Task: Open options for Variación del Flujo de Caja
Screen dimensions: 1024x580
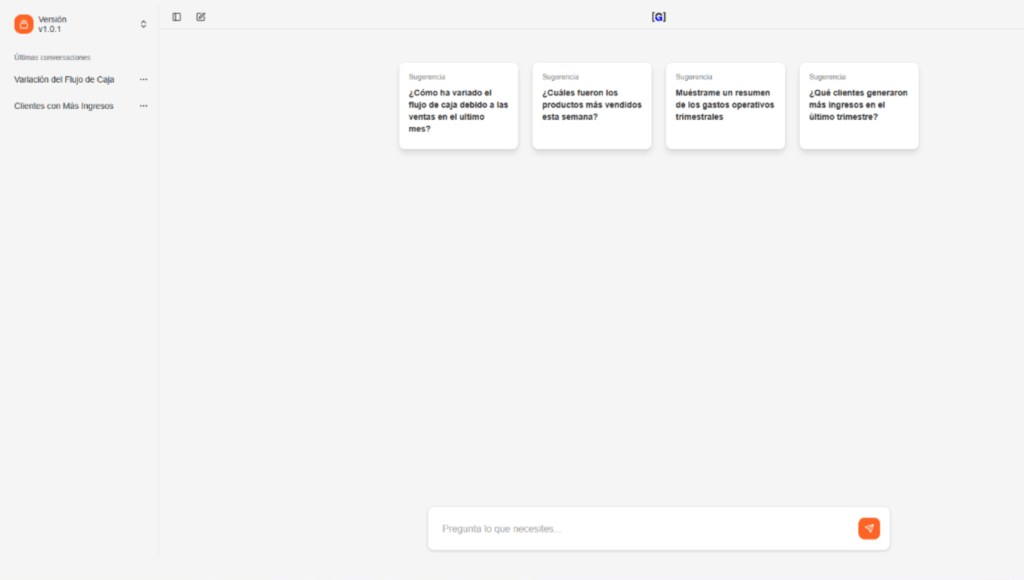Action: (143, 79)
